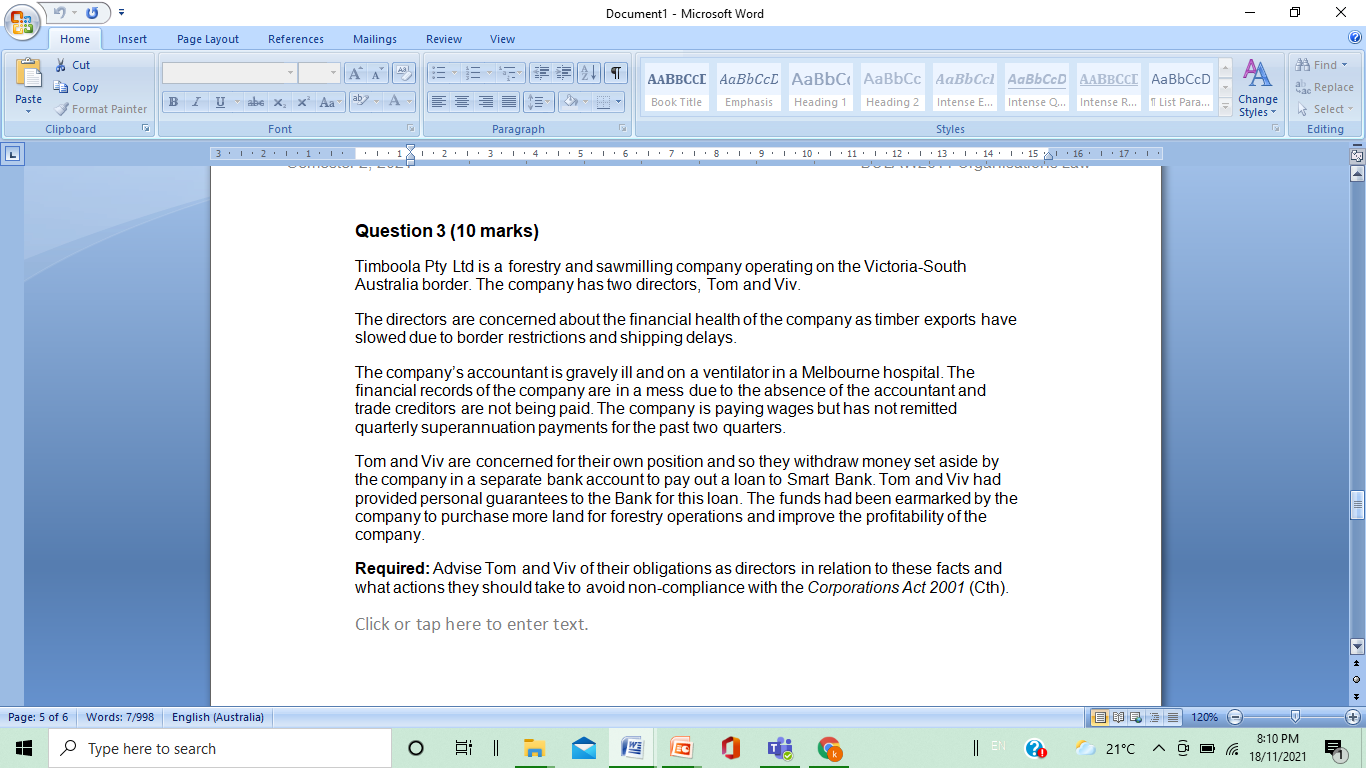Click the Undo icon on Quick Access Toolbar
This screenshot has width=1366, height=768.
62,12
